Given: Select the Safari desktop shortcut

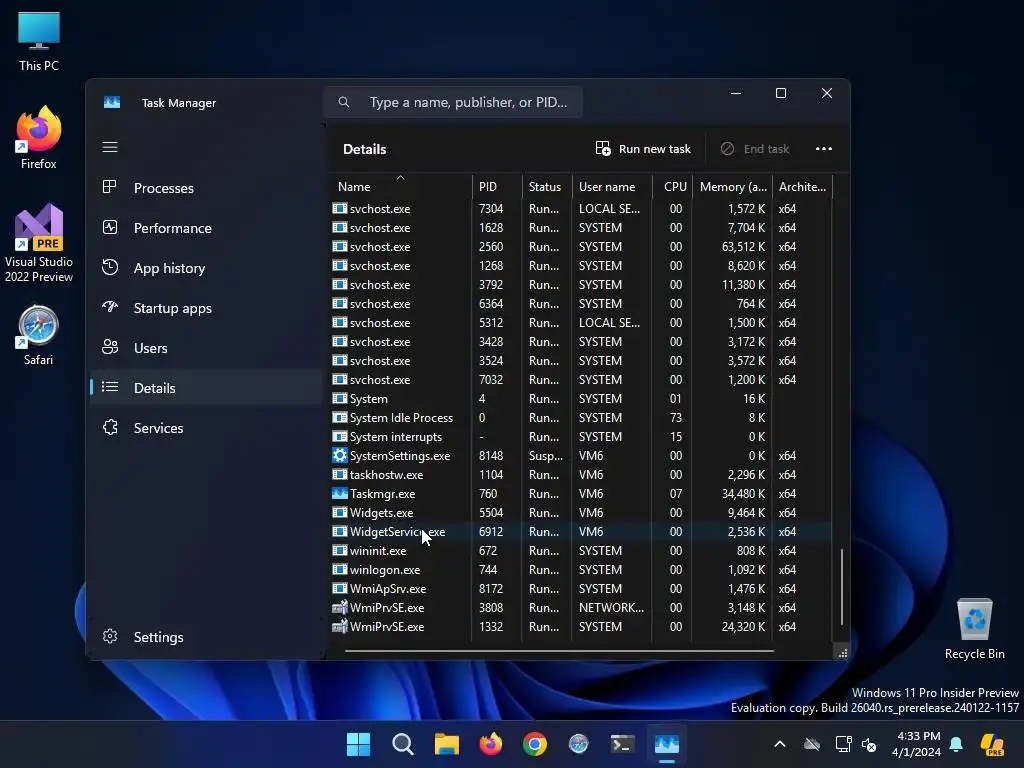Looking at the screenshot, I should click(39, 335).
